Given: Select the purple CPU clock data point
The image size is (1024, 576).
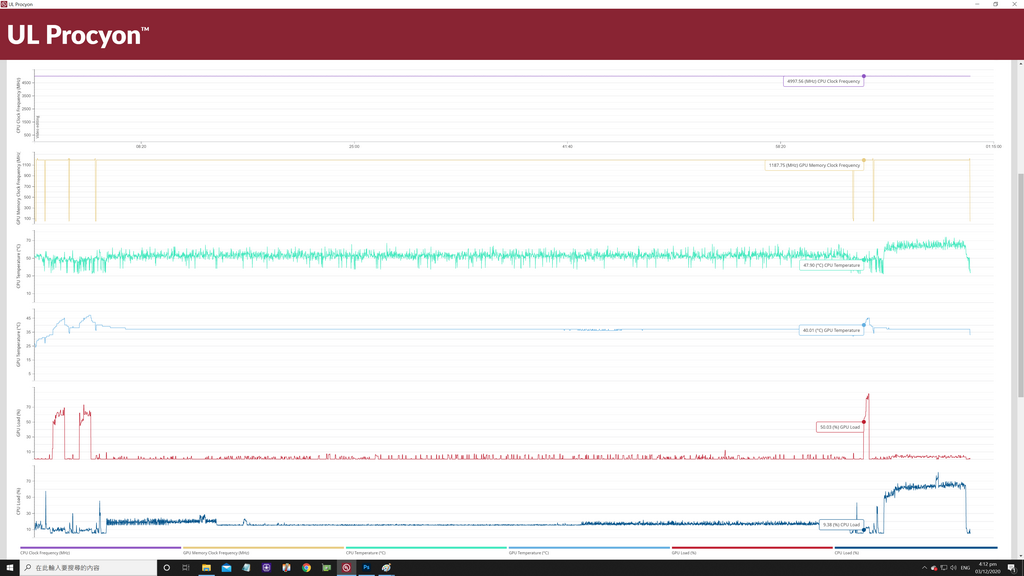Looking at the screenshot, I should pyautogui.click(x=863, y=76).
